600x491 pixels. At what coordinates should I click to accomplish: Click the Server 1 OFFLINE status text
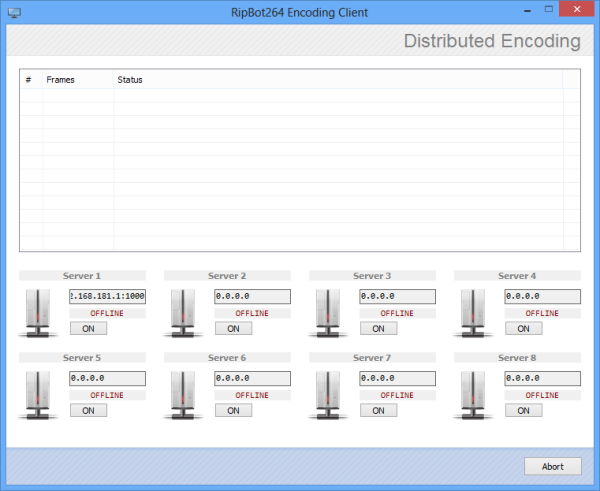[x=107, y=313]
